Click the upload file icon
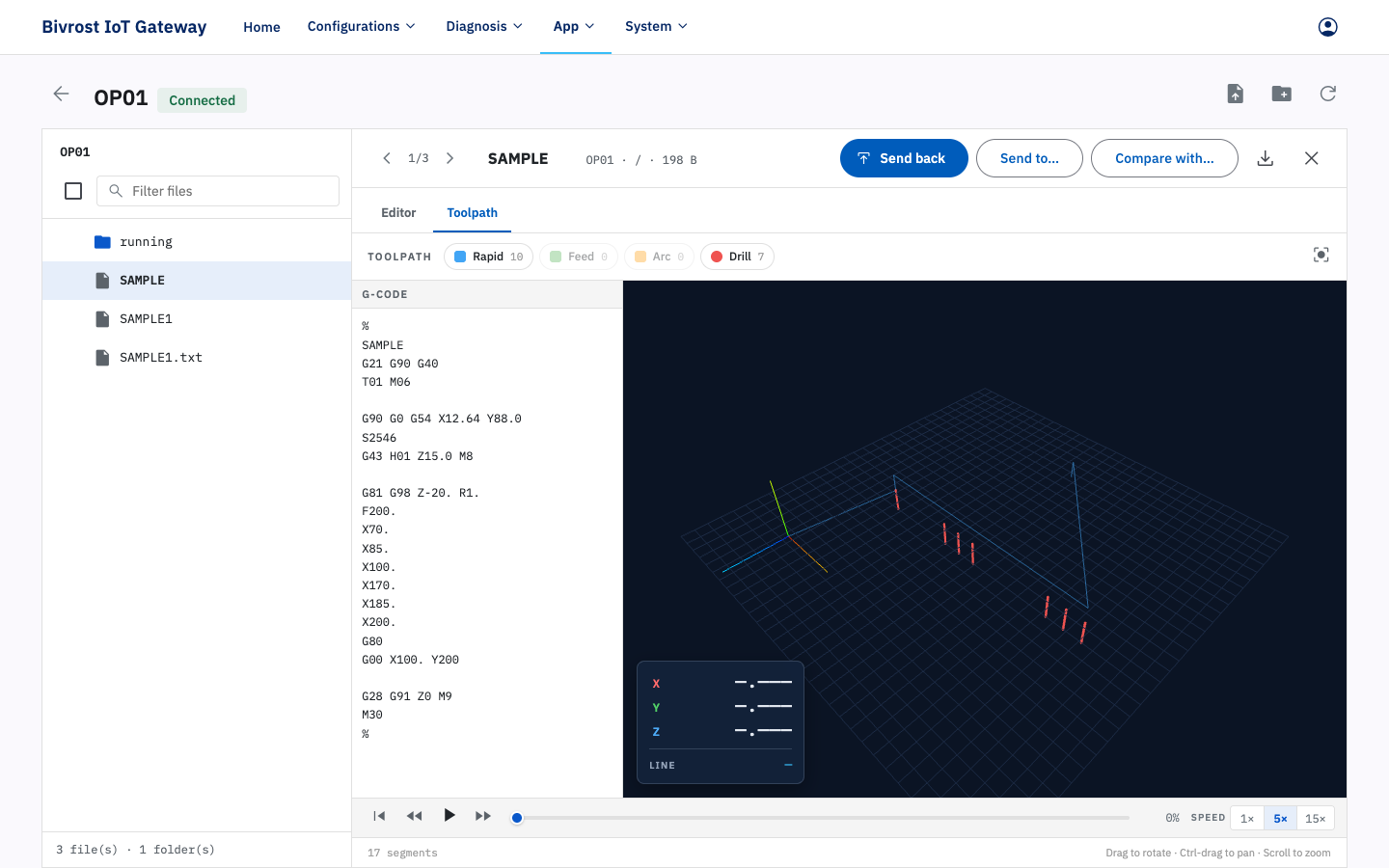This screenshot has height=868, width=1389. [1236, 94]
